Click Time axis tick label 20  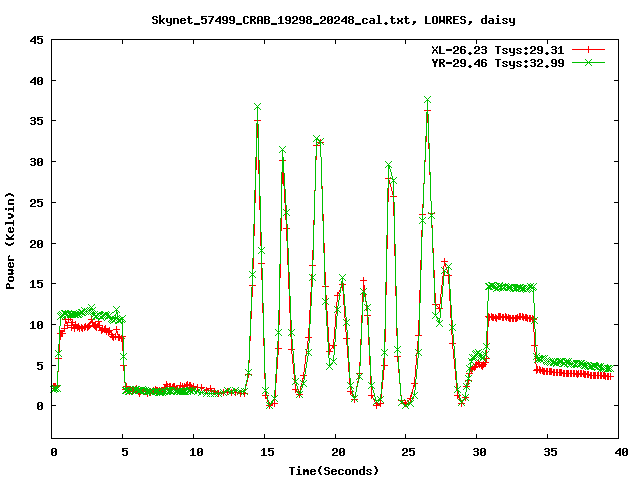coord(338,452)
